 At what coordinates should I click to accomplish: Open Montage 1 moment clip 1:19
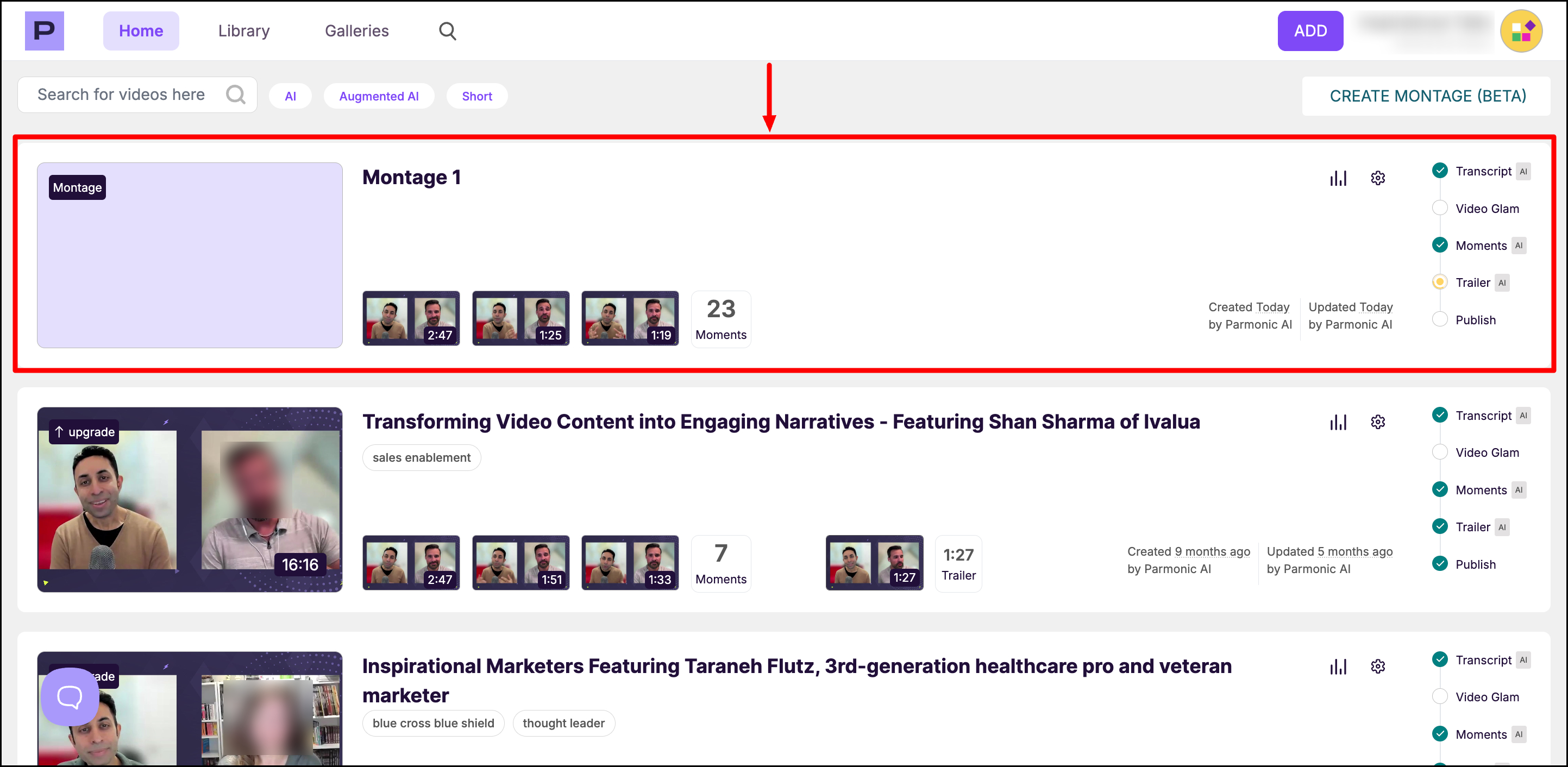click(630, 318)
